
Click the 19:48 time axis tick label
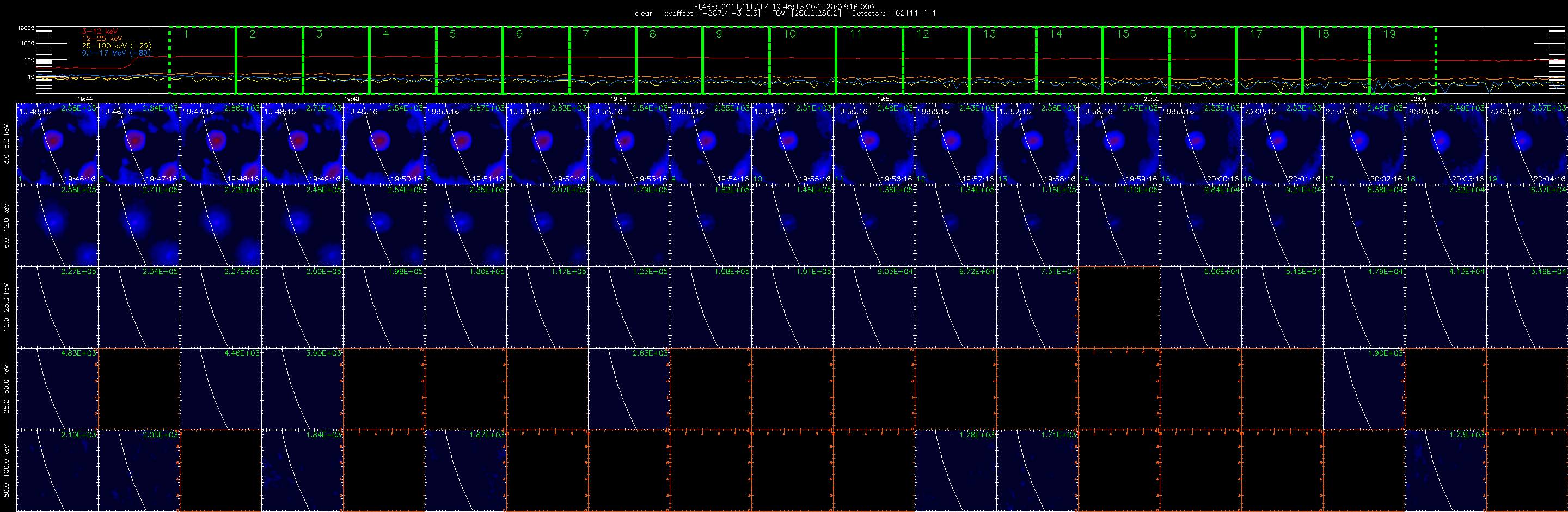(x=352, y=99)
